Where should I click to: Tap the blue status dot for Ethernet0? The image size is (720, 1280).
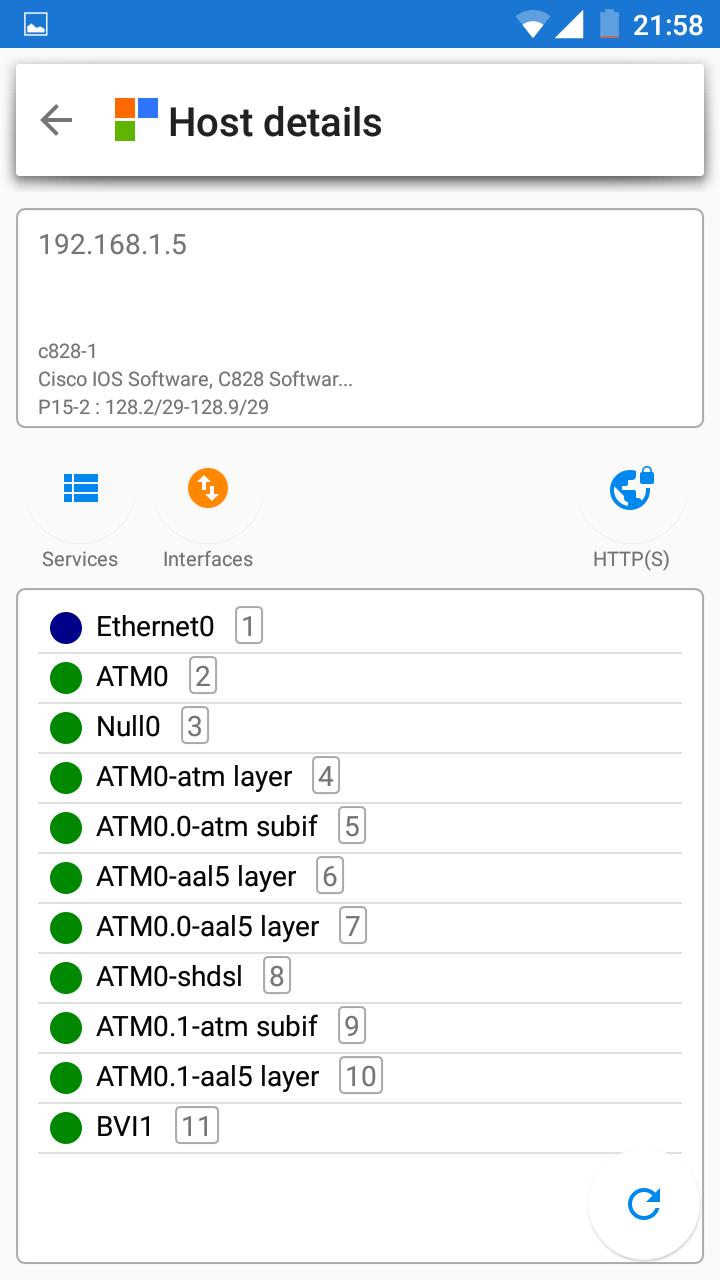click(x=66, y=628)
